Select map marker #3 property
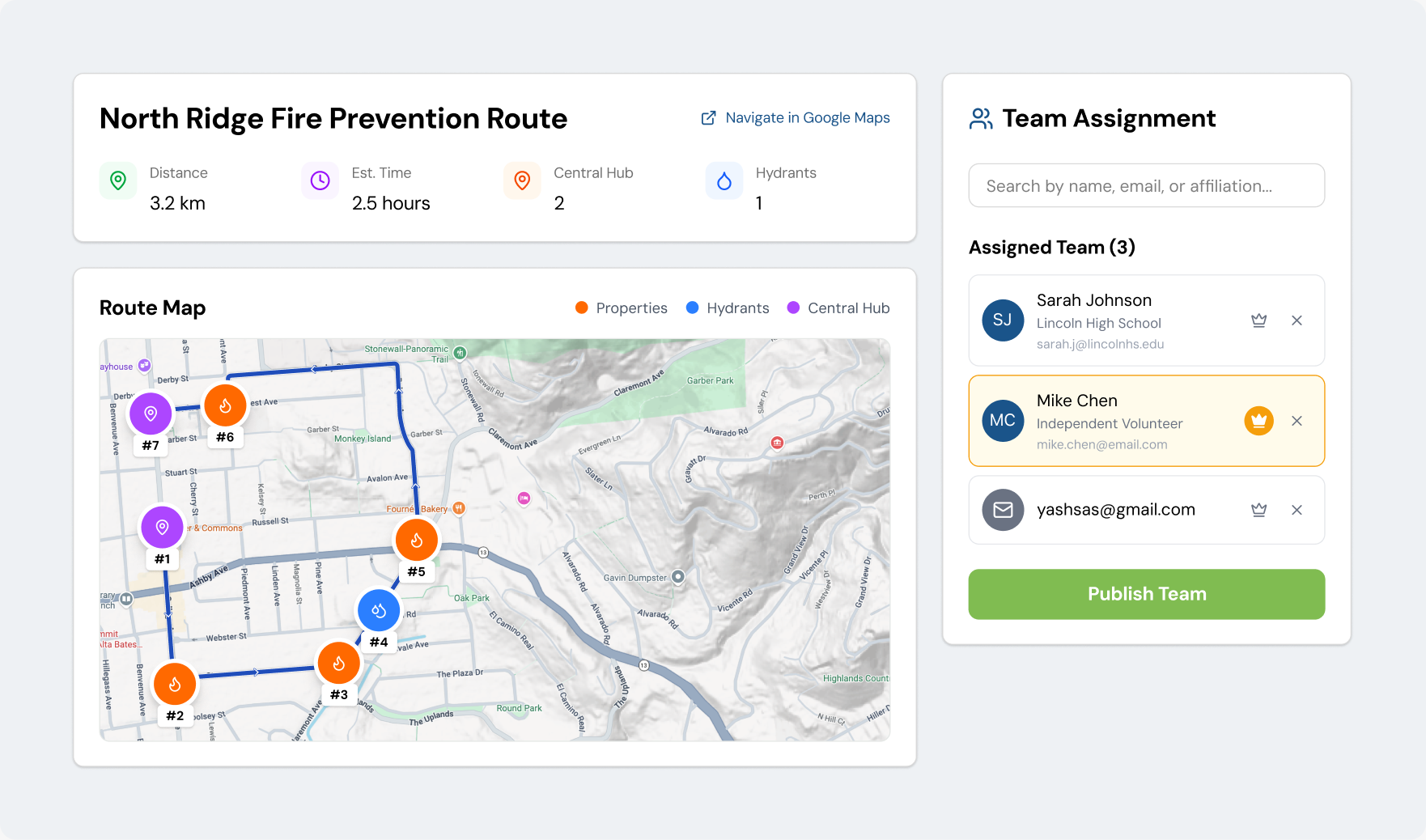Screen dimensions: 1426x840 339,664
